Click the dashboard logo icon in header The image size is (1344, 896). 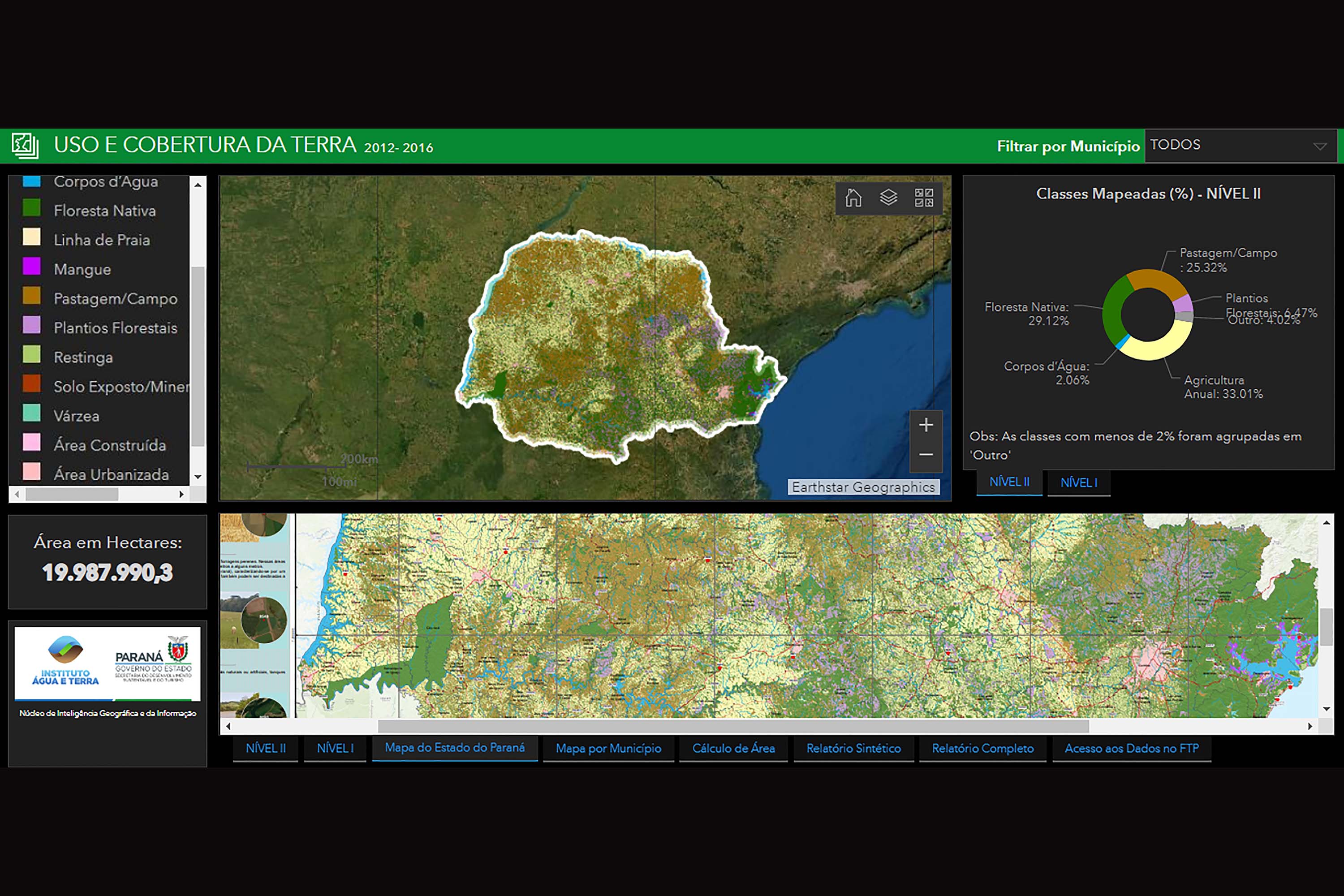click(x=25, y=146)
